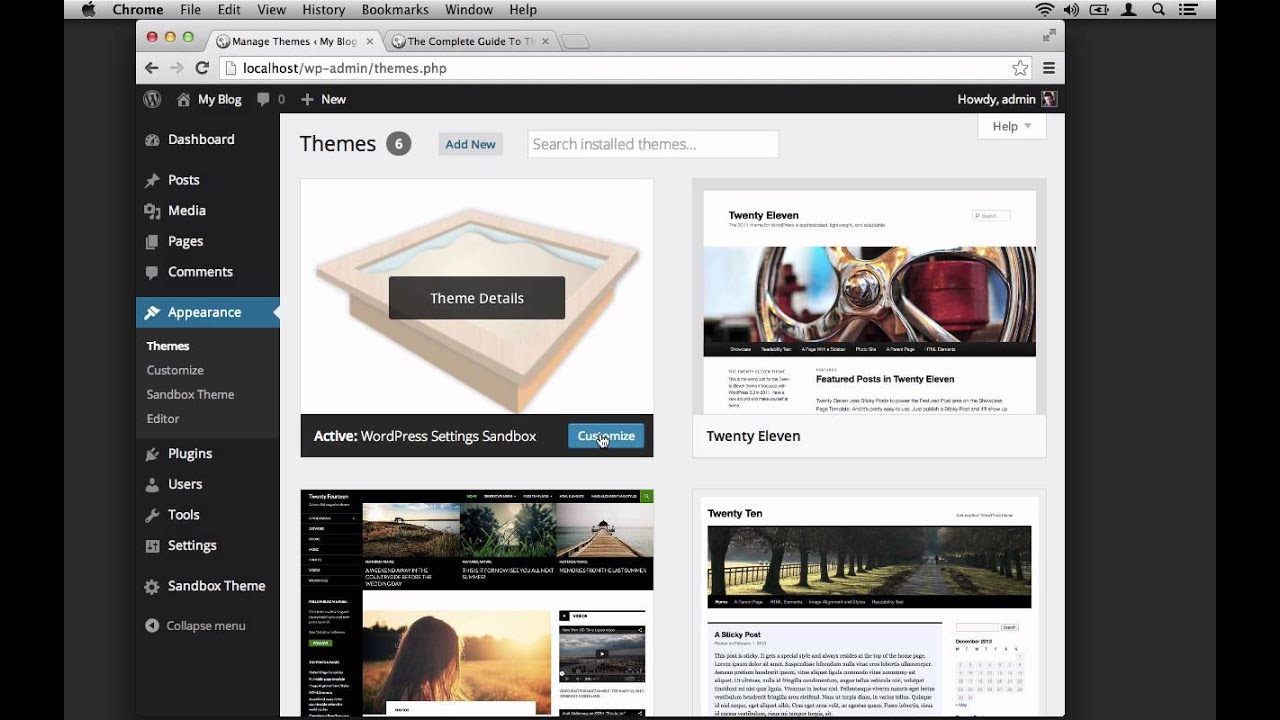Open the Plugins menu item label
This screenshot has height=720, width=1280.
point(190,454)
